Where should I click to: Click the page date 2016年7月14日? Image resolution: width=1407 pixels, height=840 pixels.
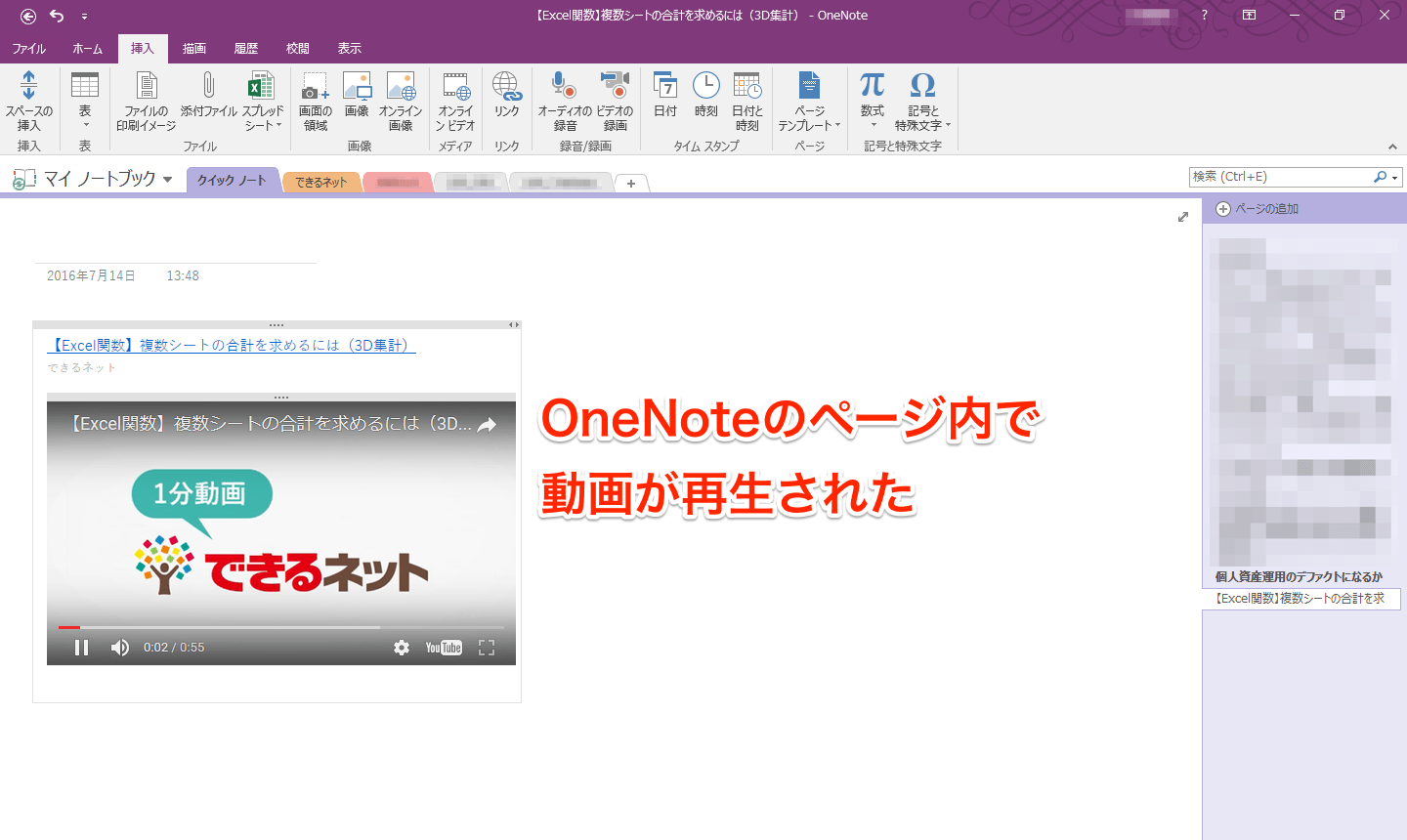click(x=91, y=275)
